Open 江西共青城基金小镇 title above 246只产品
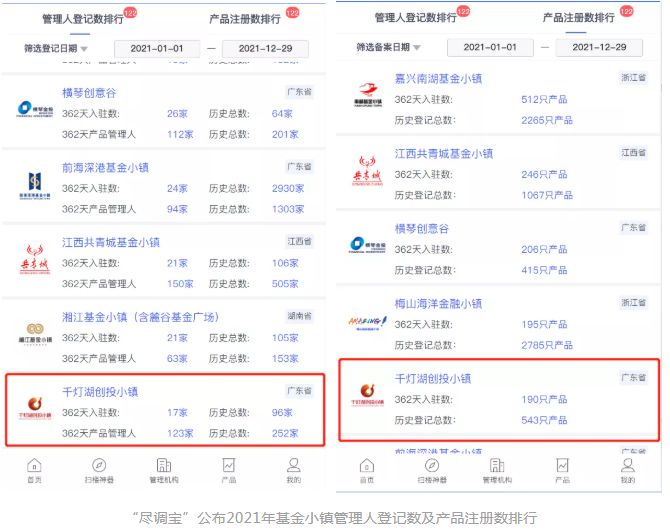Viewport: 670px width, 532px height. pyautogui.click(x=444, y=153)
